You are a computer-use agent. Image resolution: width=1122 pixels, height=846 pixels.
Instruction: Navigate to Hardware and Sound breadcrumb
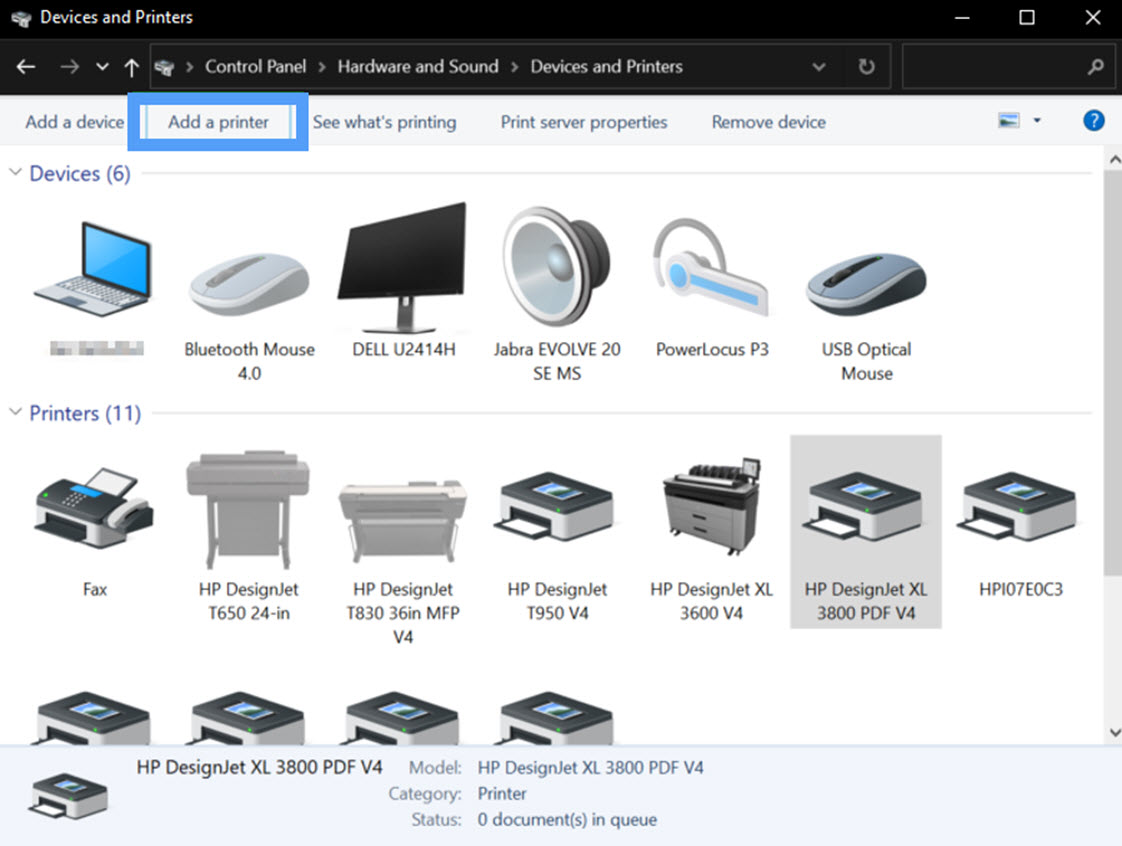pyautogui.click(x=418, y=67)
